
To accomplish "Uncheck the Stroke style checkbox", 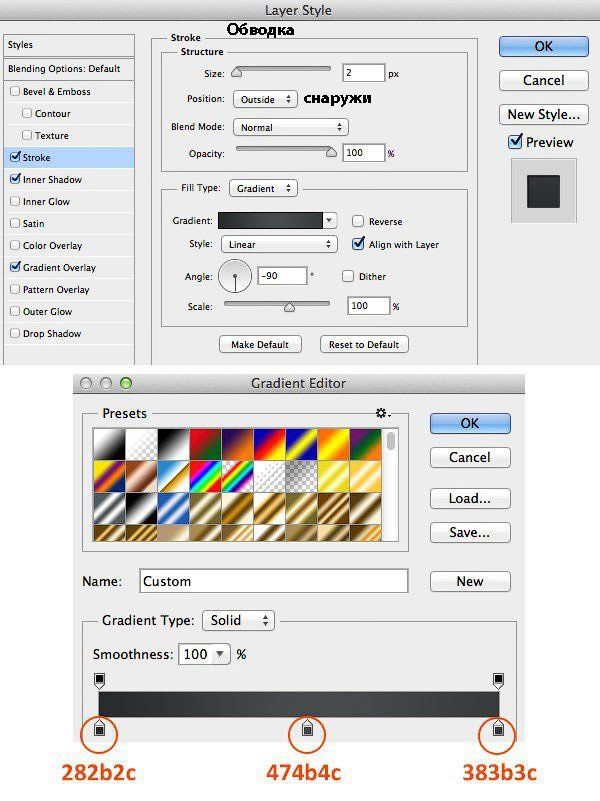I will [15, 156].
